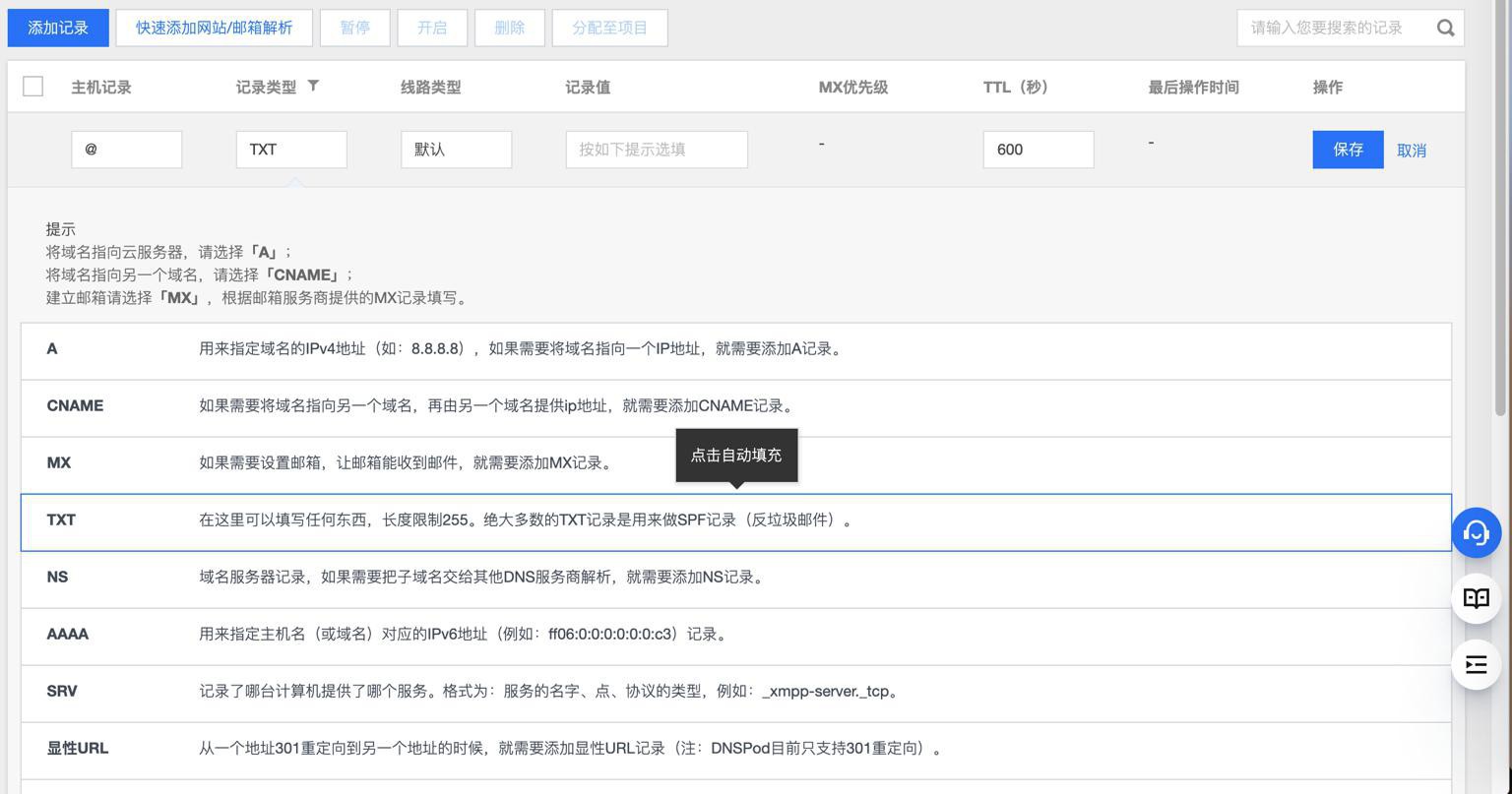
Task: Click the 分配至项目 button
Action: 610,28
